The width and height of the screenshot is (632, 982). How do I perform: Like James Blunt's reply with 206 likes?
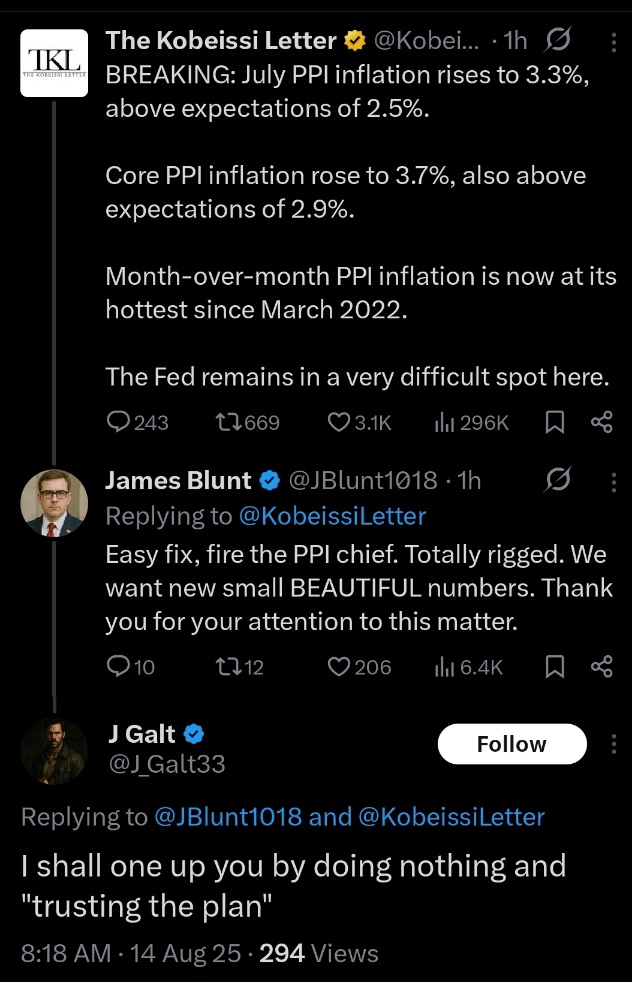click(360, 666)
